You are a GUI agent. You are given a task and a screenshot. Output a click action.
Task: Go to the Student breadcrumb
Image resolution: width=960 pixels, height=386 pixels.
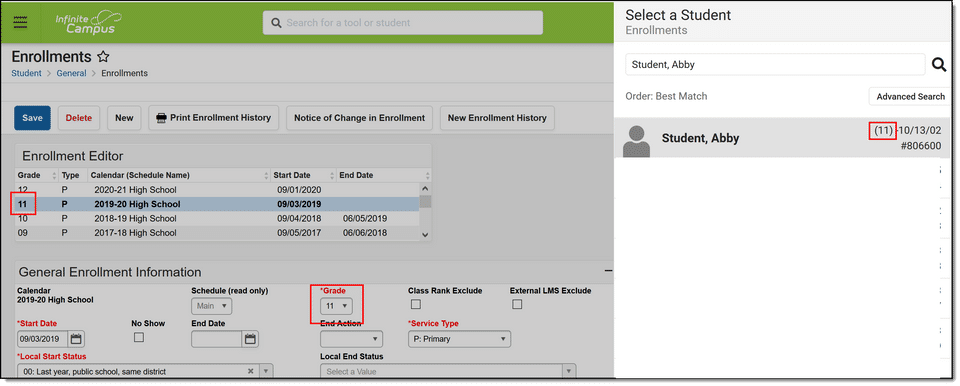26,73
